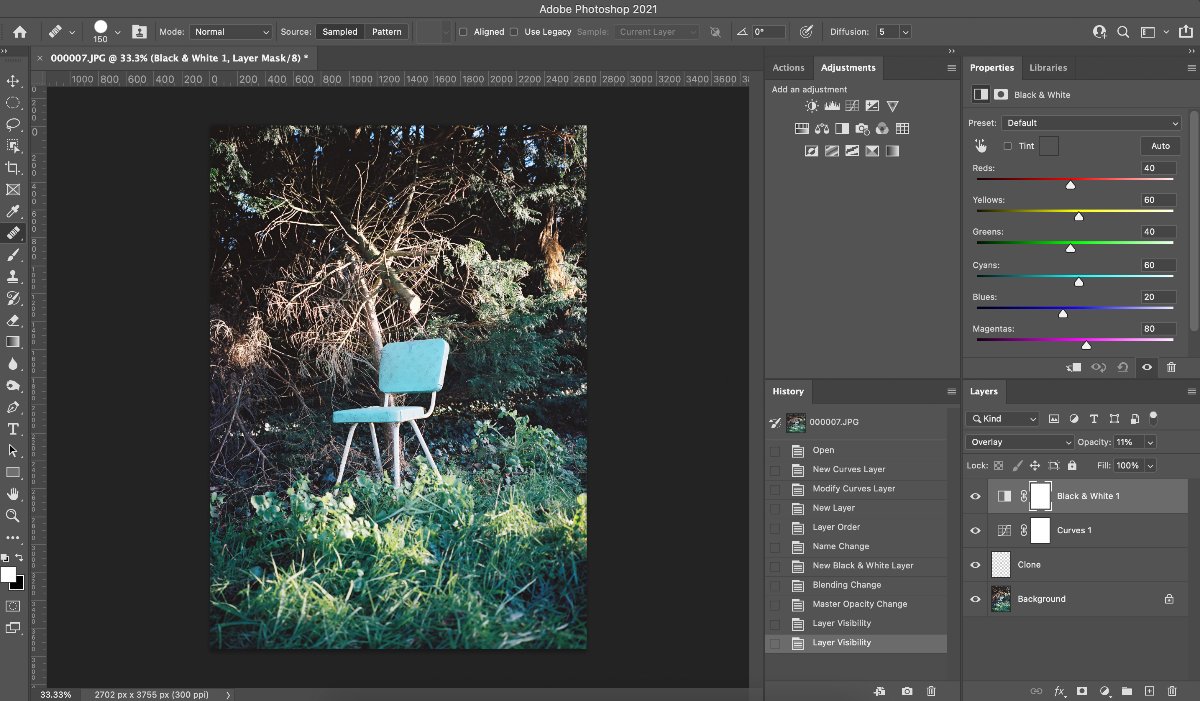
Task: Open the Black & White Preset dropdown
Action: (1090, 121)
